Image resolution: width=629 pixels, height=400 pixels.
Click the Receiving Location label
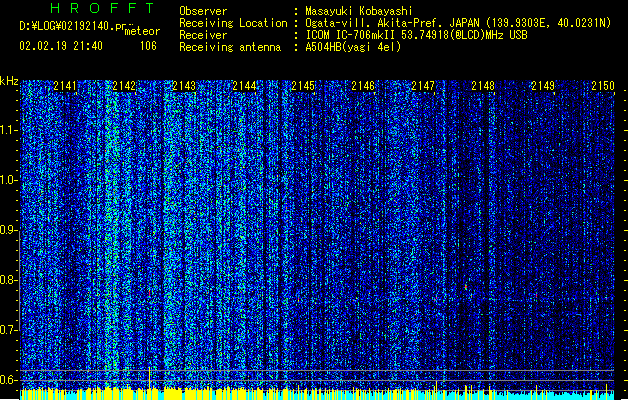point(233,23)
